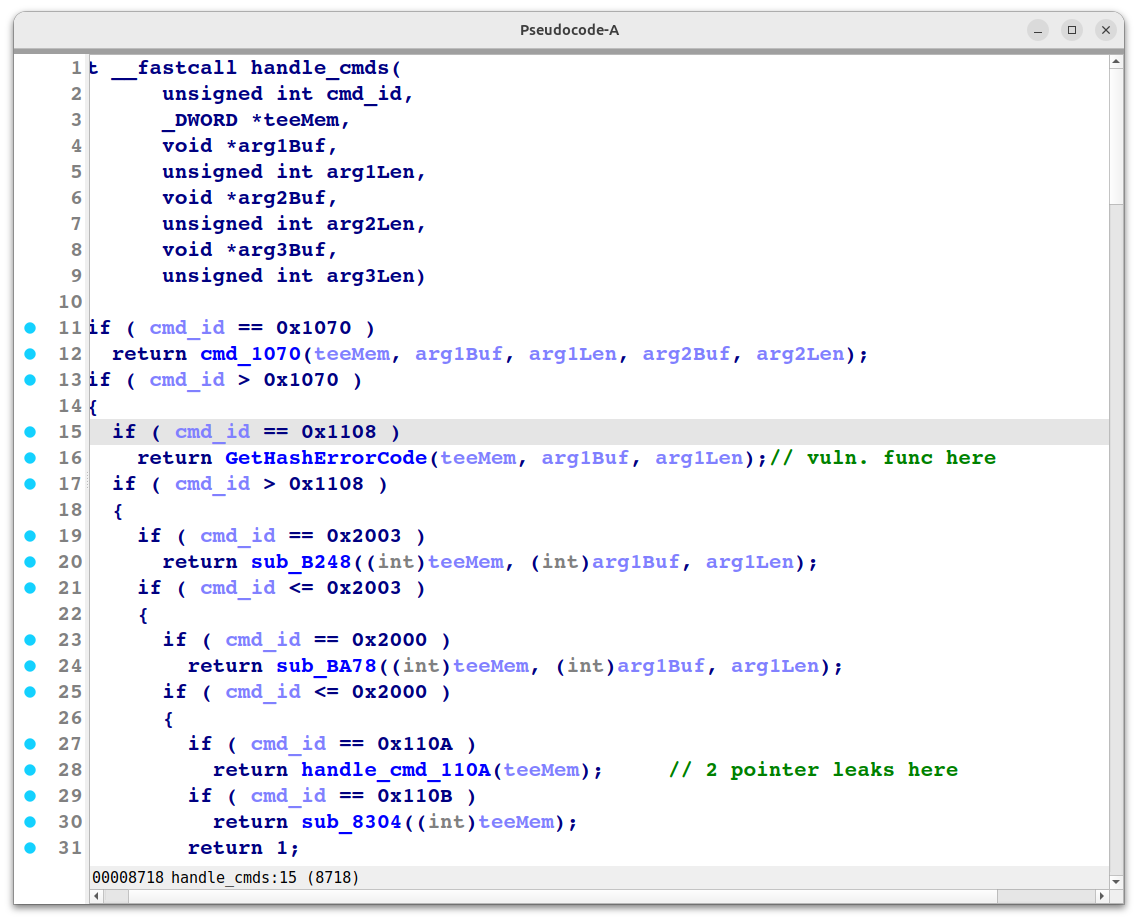Image resolution: width=1138 pixels, height=921 pixels.
Task: Click the blue dot beside line 27
Action: tap(30, 743)
